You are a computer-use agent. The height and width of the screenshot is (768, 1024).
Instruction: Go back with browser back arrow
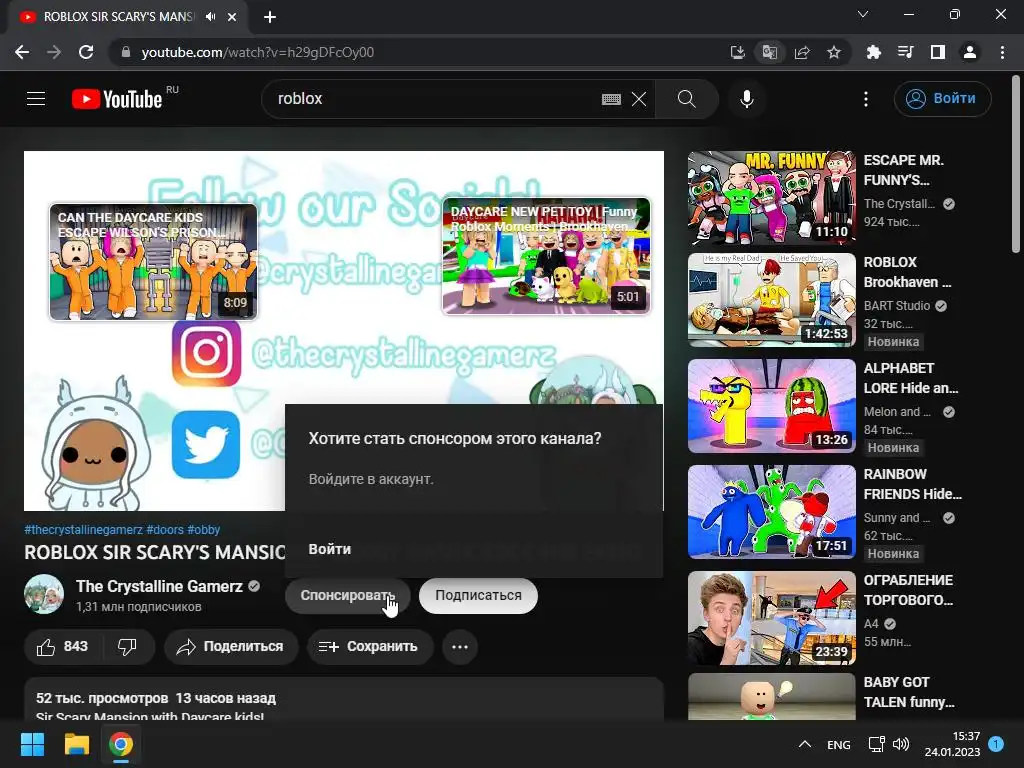(x=22, y=52)
